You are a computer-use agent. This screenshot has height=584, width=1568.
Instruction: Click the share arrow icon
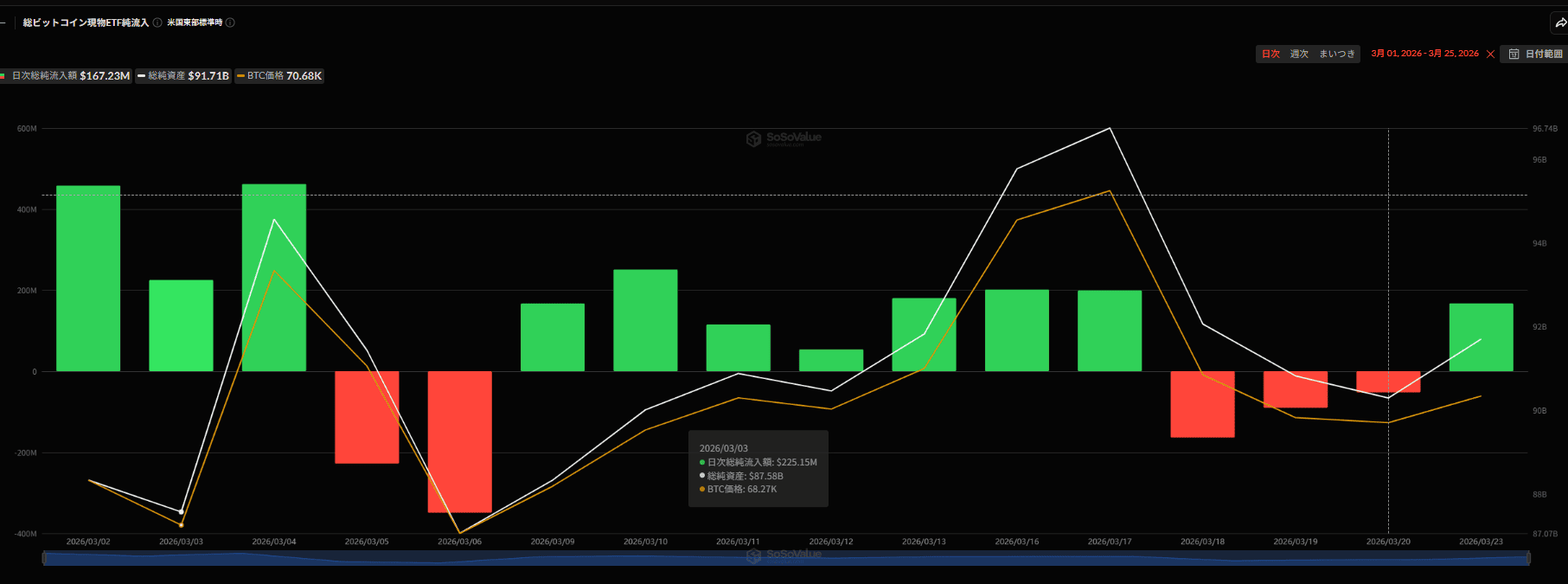click(1560, 23)
